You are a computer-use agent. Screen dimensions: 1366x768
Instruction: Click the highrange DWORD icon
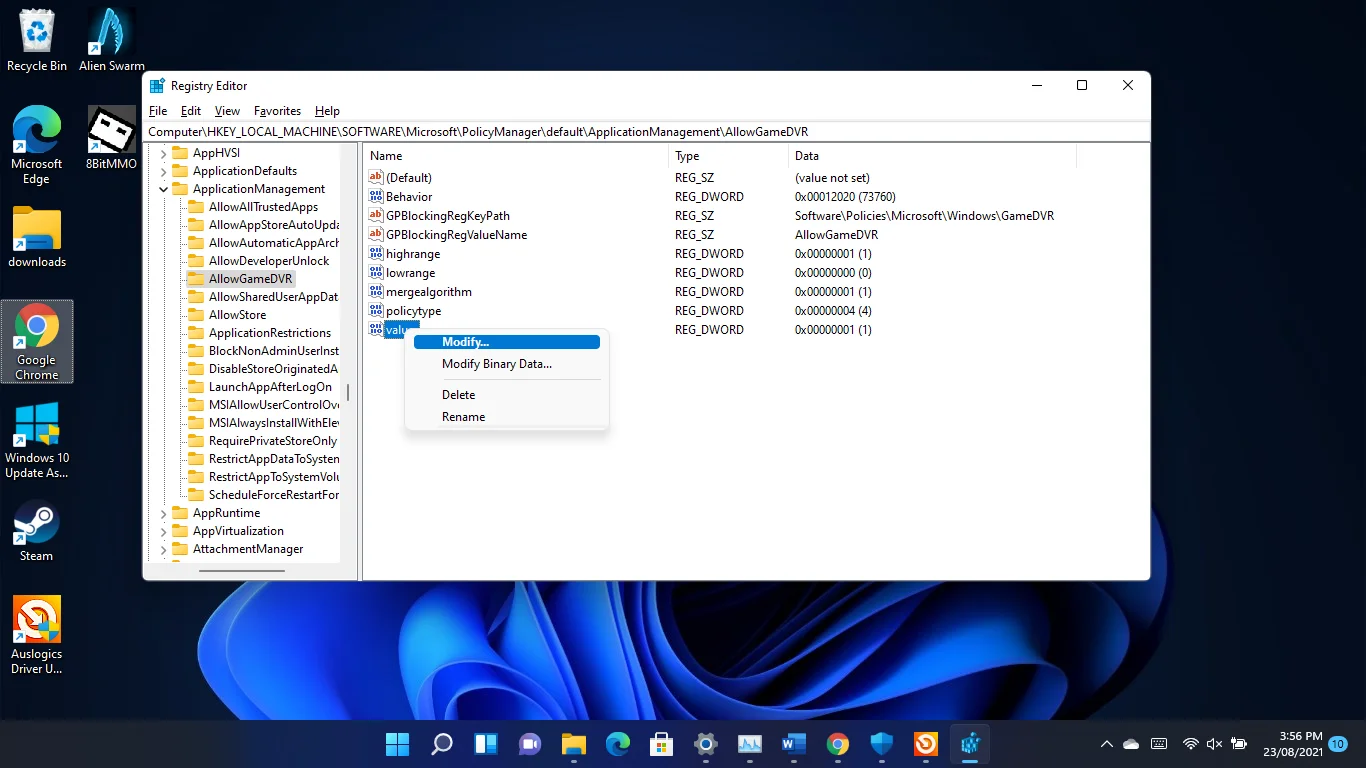tap(376, 253)
